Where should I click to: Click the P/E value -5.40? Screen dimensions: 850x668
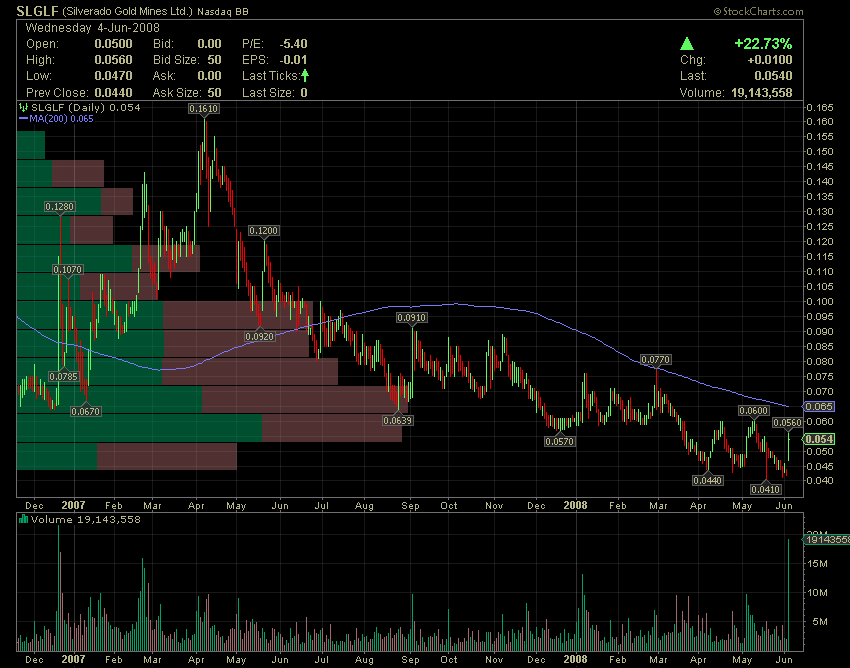click(x=293, y=44)
